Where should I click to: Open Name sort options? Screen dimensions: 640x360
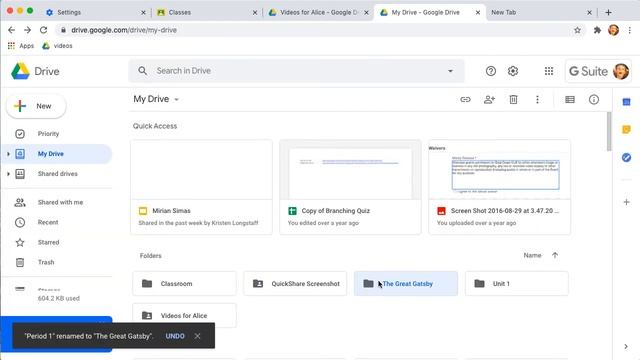532,255
